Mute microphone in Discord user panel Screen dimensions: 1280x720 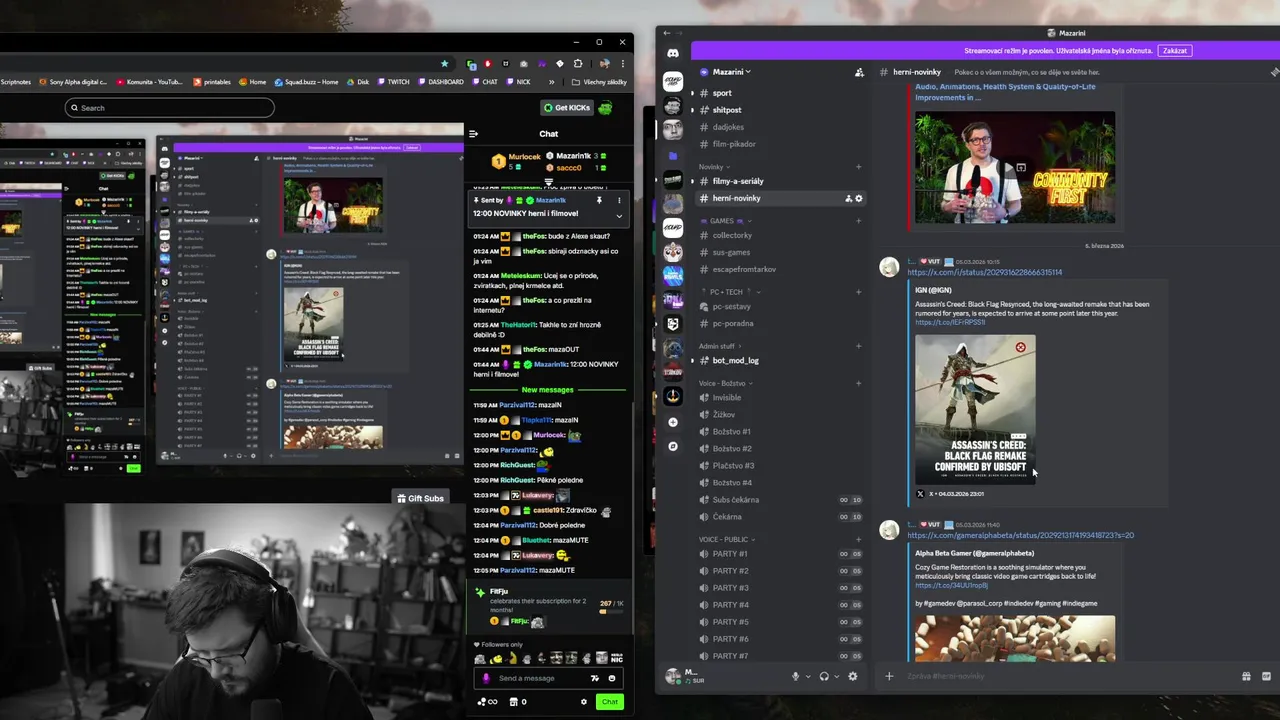pos(796,676)
